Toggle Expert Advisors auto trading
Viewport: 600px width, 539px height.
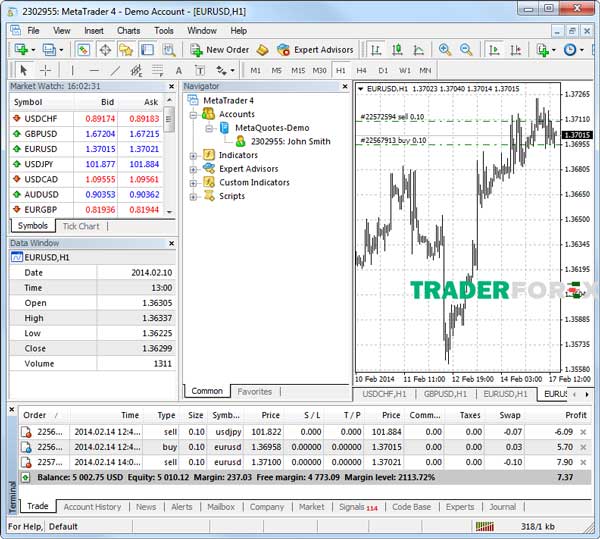[x=315, y=50]
